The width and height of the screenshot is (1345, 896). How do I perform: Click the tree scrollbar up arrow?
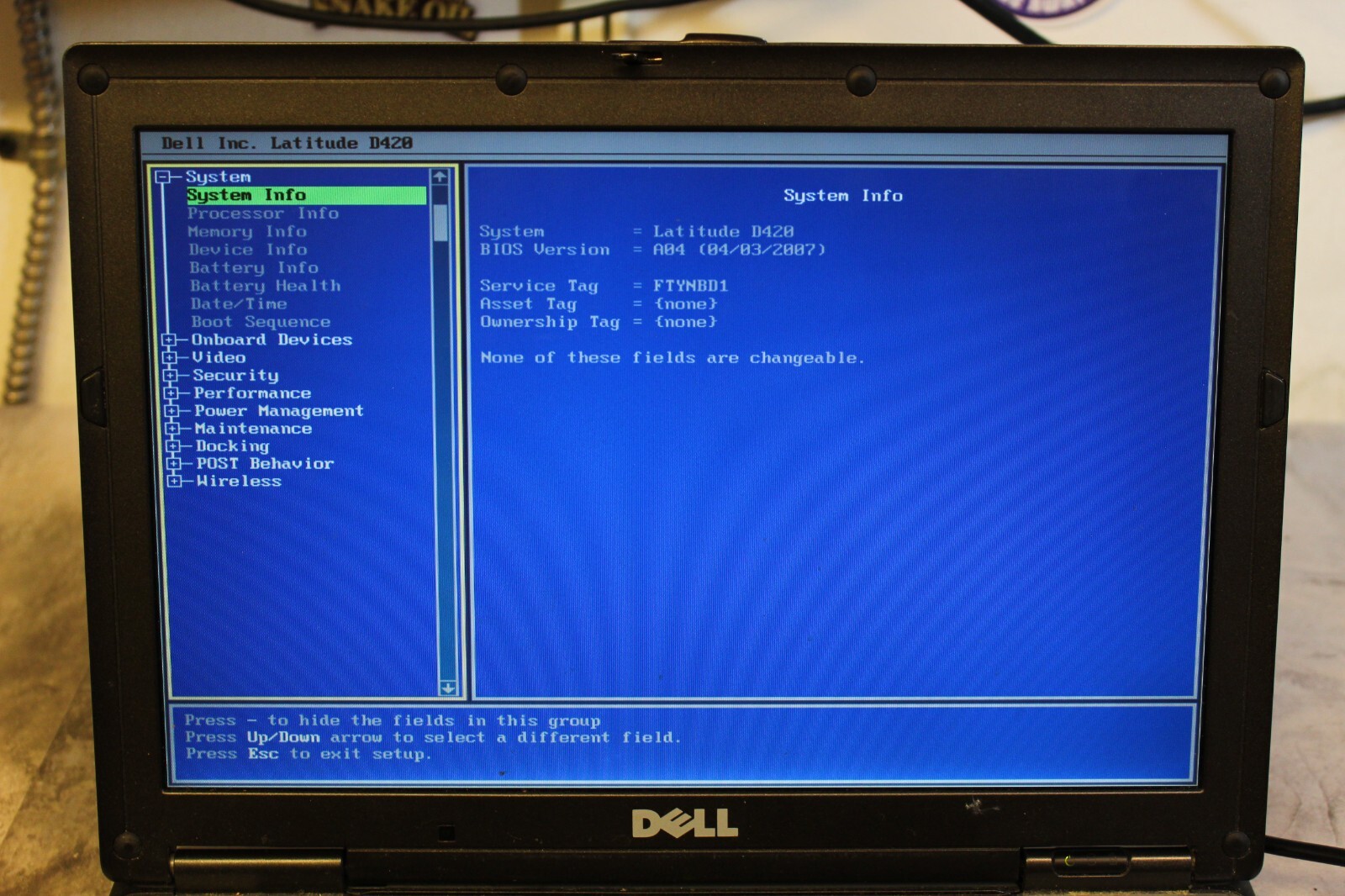point(440,177)
